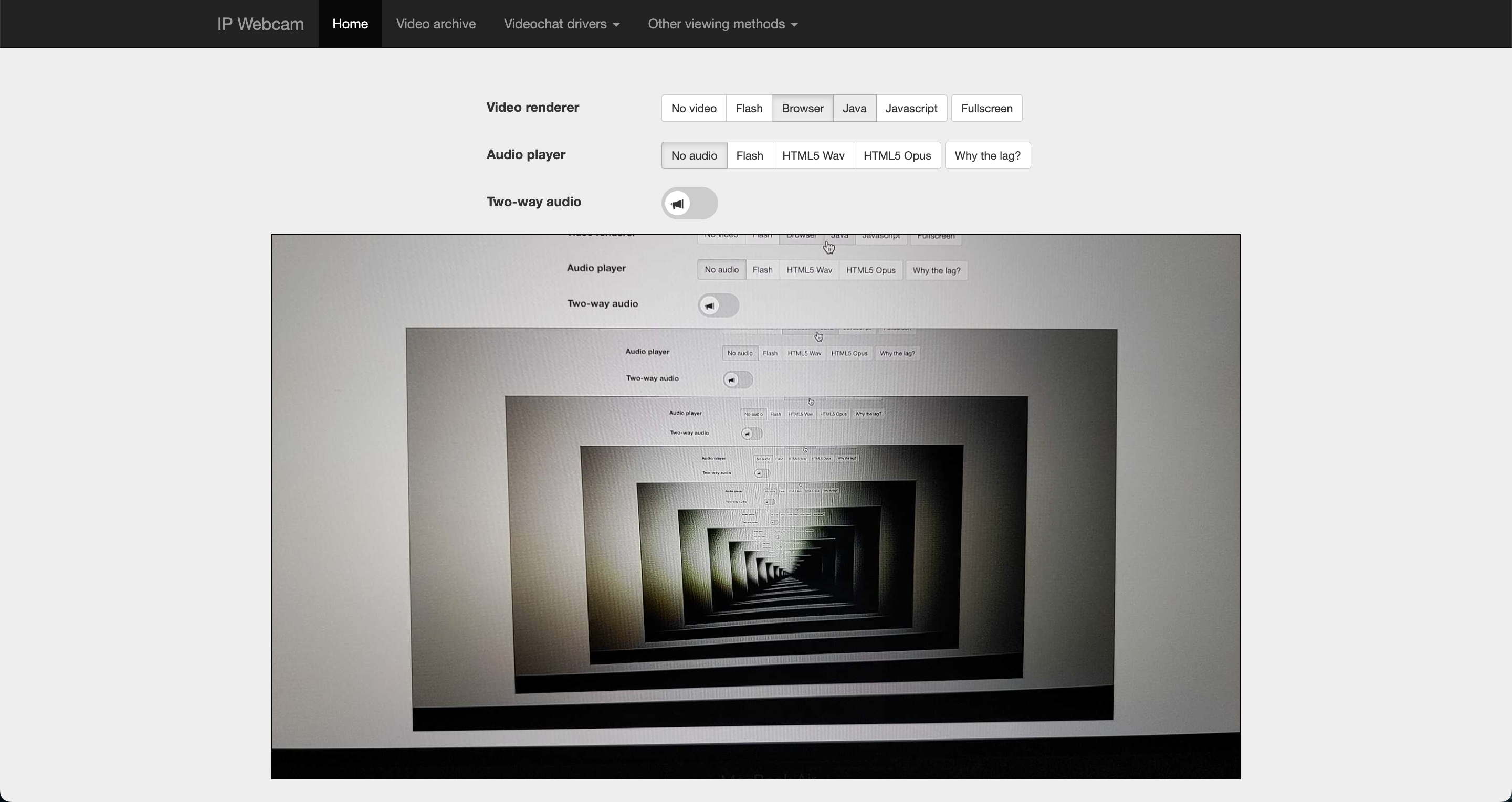1512x802 pixels.
Task: Set video renderer to No video
Action: click(x=693, y=109)
